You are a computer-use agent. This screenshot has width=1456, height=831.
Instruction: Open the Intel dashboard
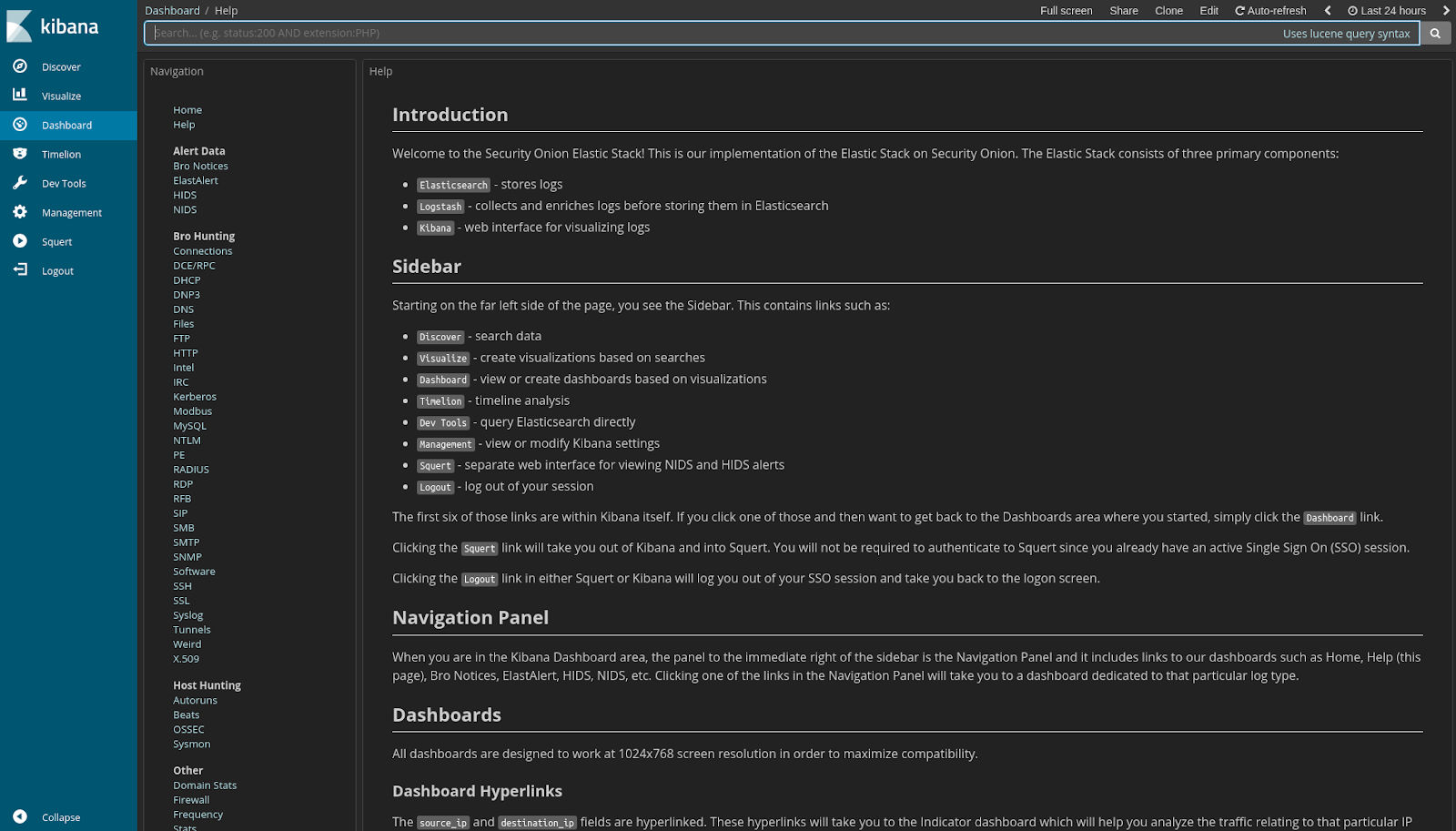tap(184, 368)
